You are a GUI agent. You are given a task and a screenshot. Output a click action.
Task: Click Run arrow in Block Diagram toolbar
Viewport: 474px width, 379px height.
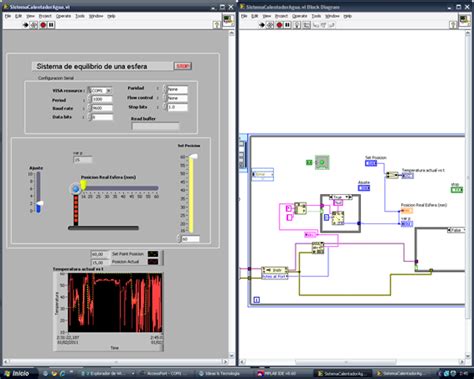tap(262, 25)
